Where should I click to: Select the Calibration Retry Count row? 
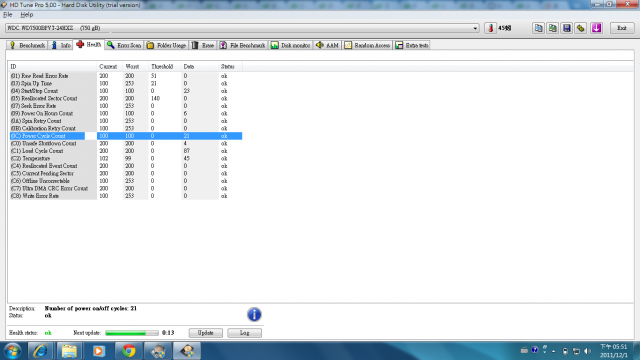pyautogui.click(x=126, y=128)
